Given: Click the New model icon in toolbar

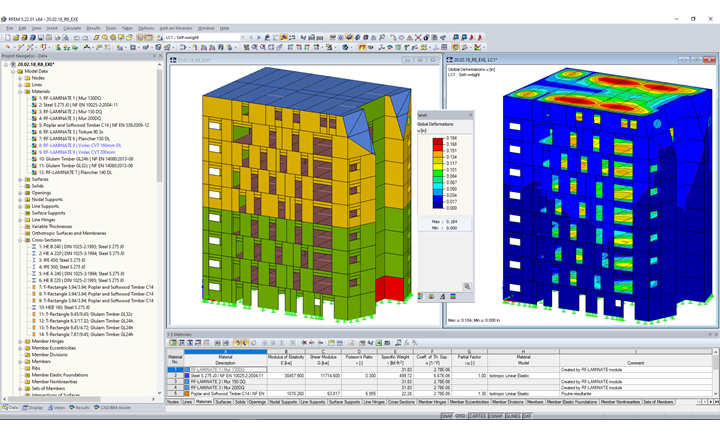Looking at the screenshot, I should coord(8,37).
